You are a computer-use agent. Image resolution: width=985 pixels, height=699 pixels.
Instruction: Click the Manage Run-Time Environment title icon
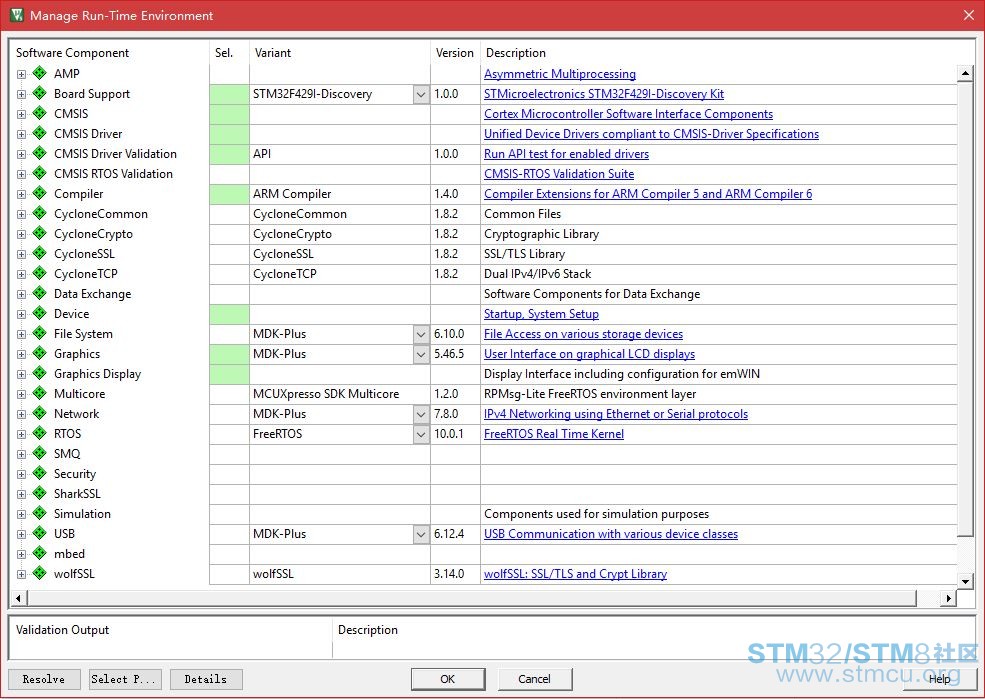pyautogui.click(x=17, y=15)
